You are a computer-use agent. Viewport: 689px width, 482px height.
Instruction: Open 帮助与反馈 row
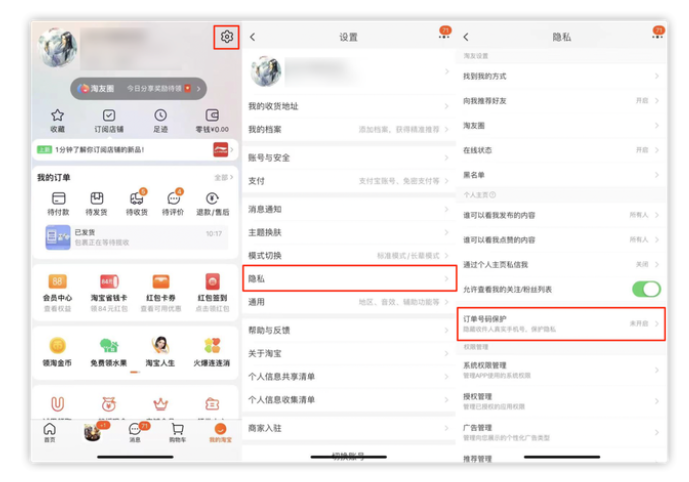[x=349, y=330]
